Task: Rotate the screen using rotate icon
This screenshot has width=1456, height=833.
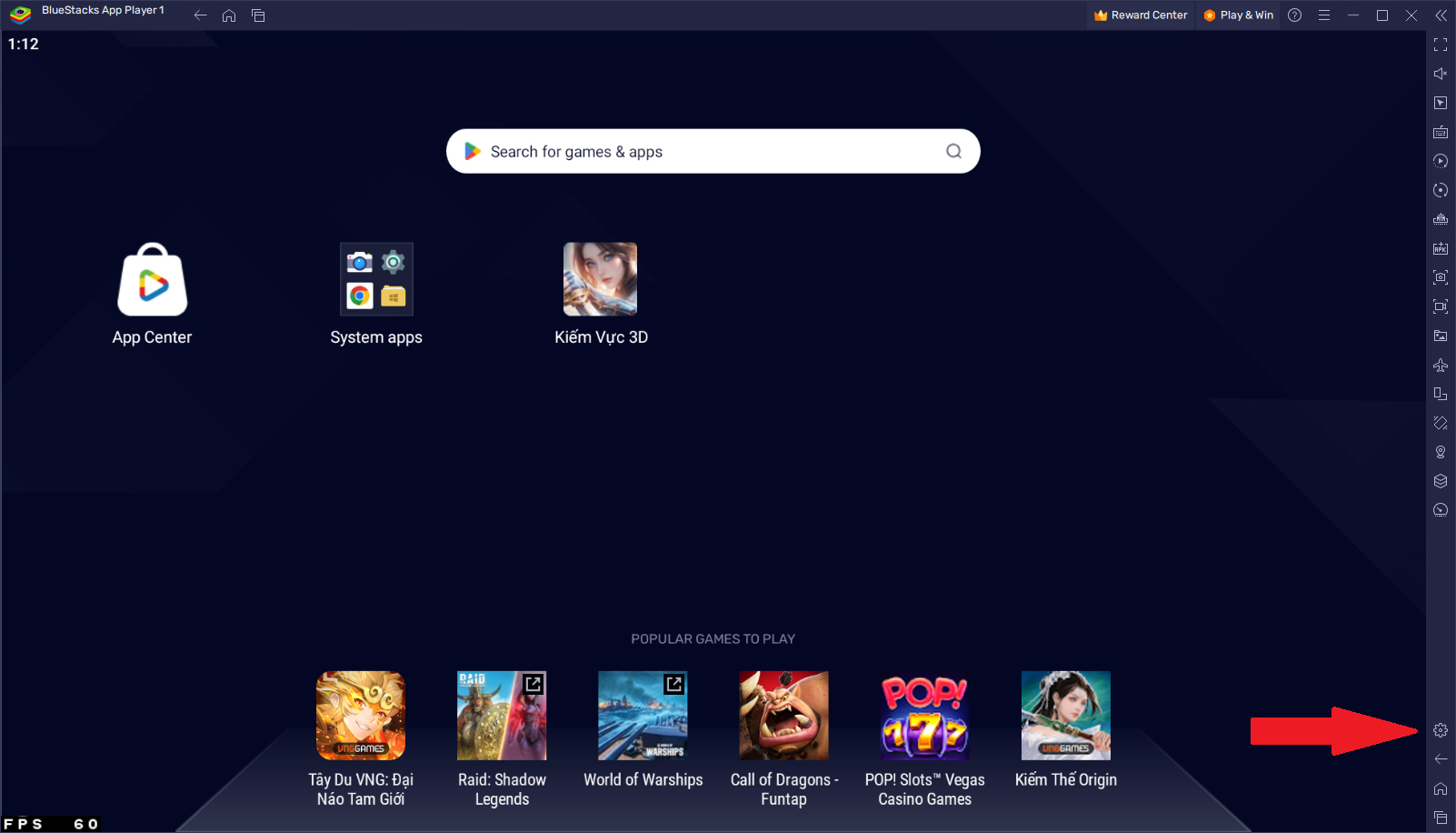Action: tap(1441, 394)
